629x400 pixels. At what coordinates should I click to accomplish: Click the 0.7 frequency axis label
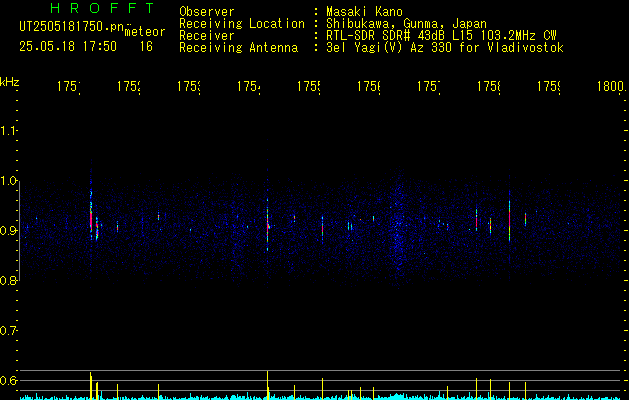[8, 331]
